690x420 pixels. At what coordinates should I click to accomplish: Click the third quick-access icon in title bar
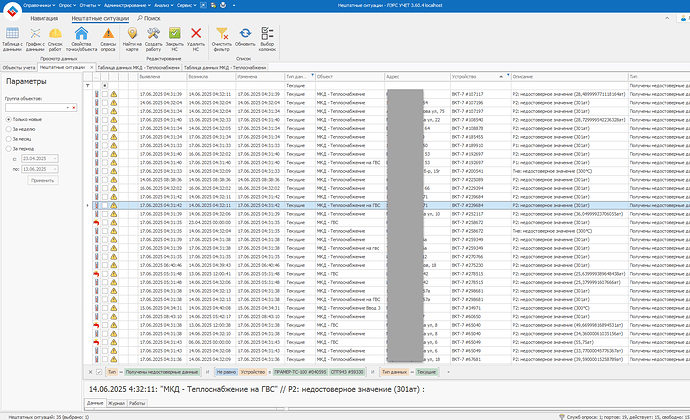click(x=223, y=5)
